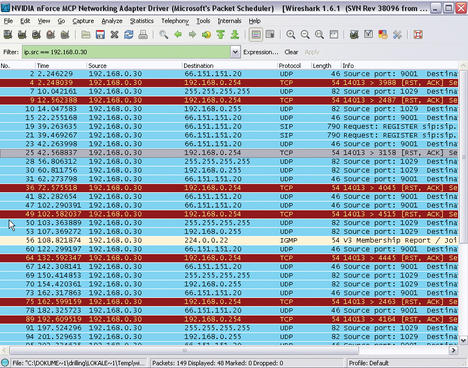The width and height of the screenshot is (468, 368).
Task: Click the Expression... button
Action: tap(261, 52)
